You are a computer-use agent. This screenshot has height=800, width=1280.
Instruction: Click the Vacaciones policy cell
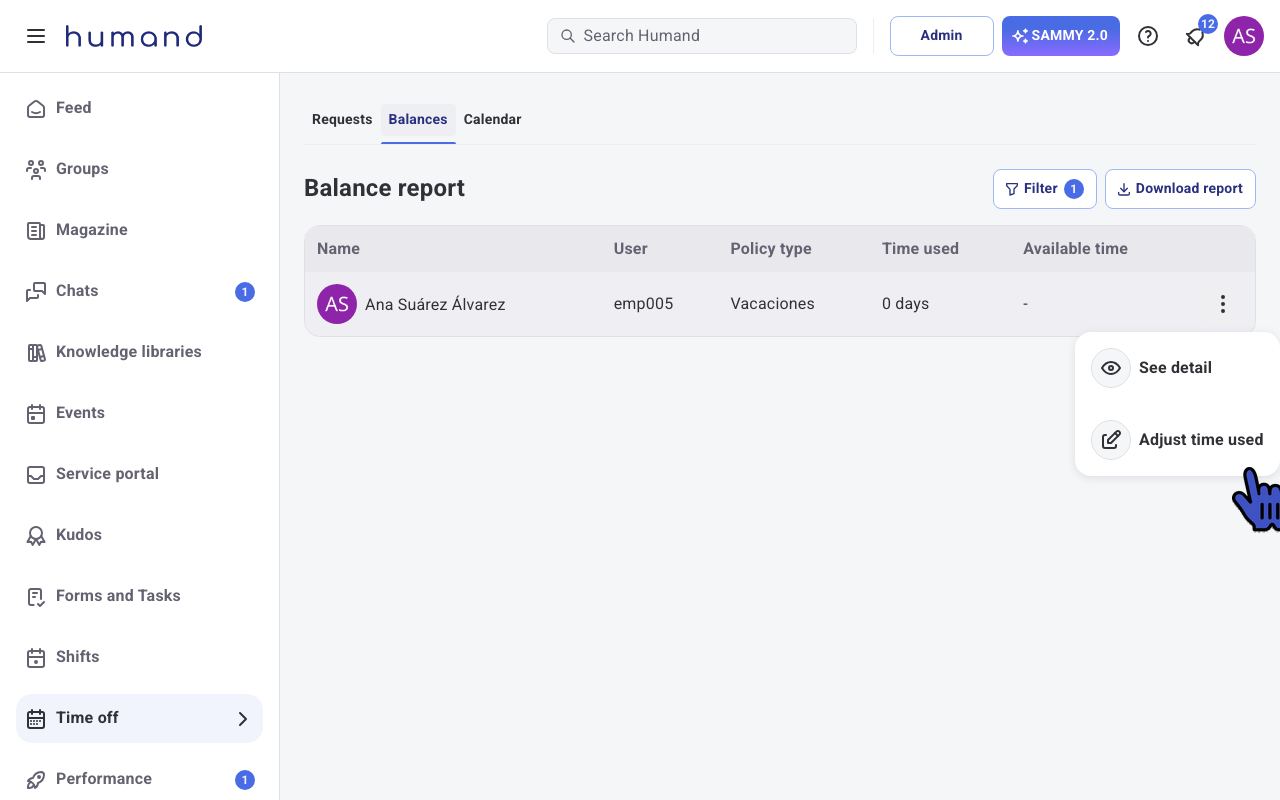tap(773, 304)
